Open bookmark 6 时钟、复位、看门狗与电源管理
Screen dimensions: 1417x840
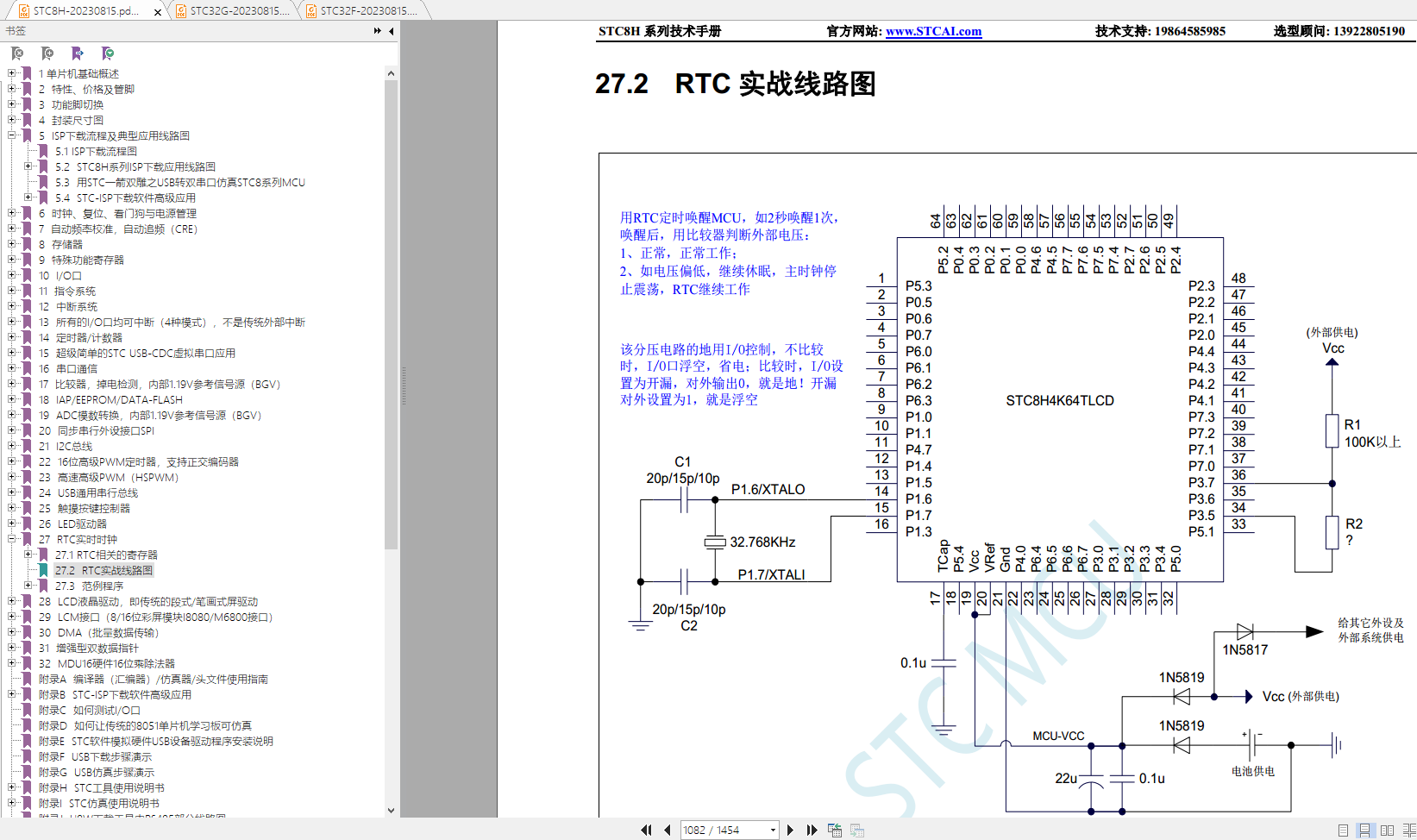[x=117, y=213]
